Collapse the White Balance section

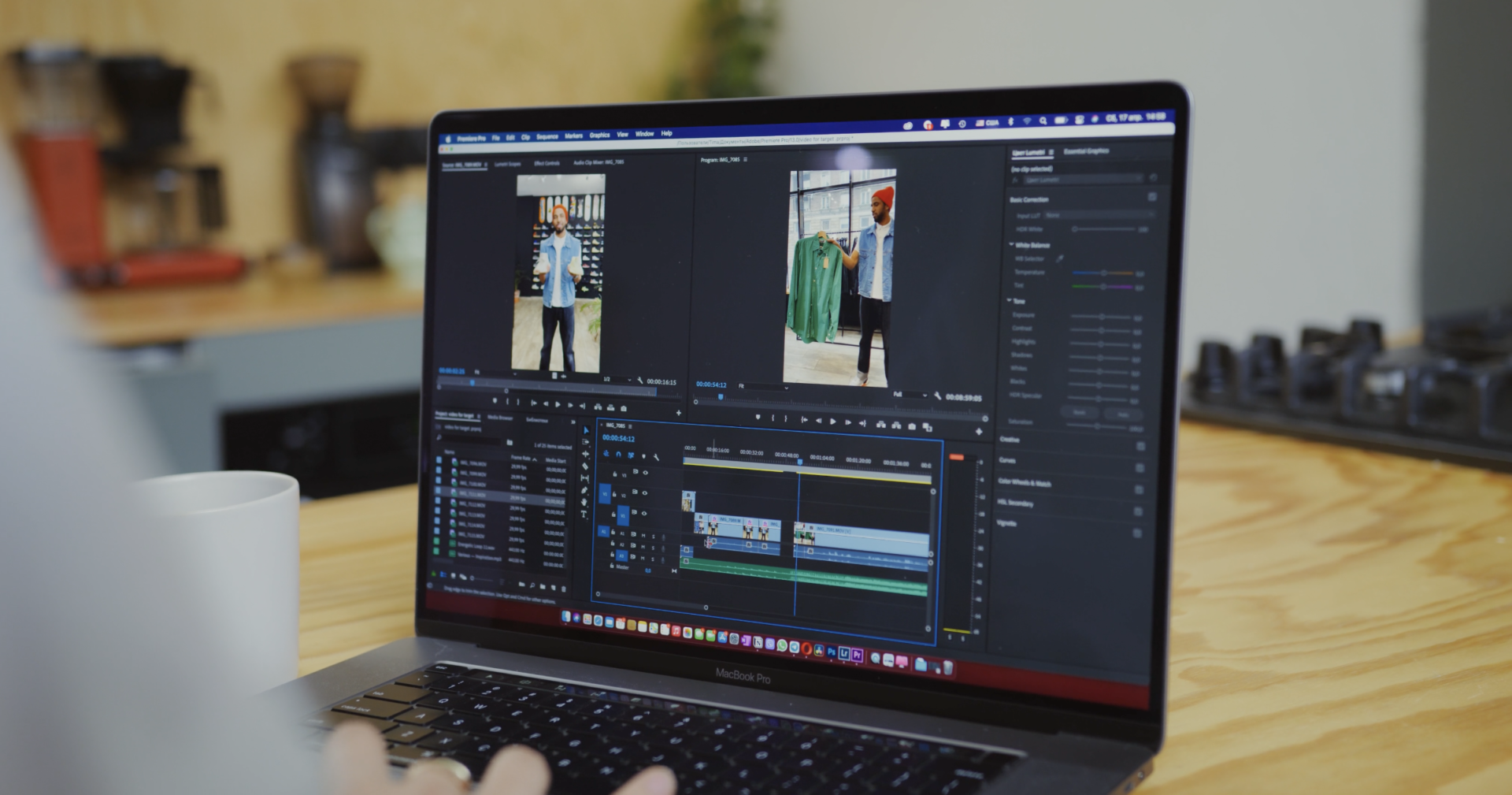click(1012, 245)
